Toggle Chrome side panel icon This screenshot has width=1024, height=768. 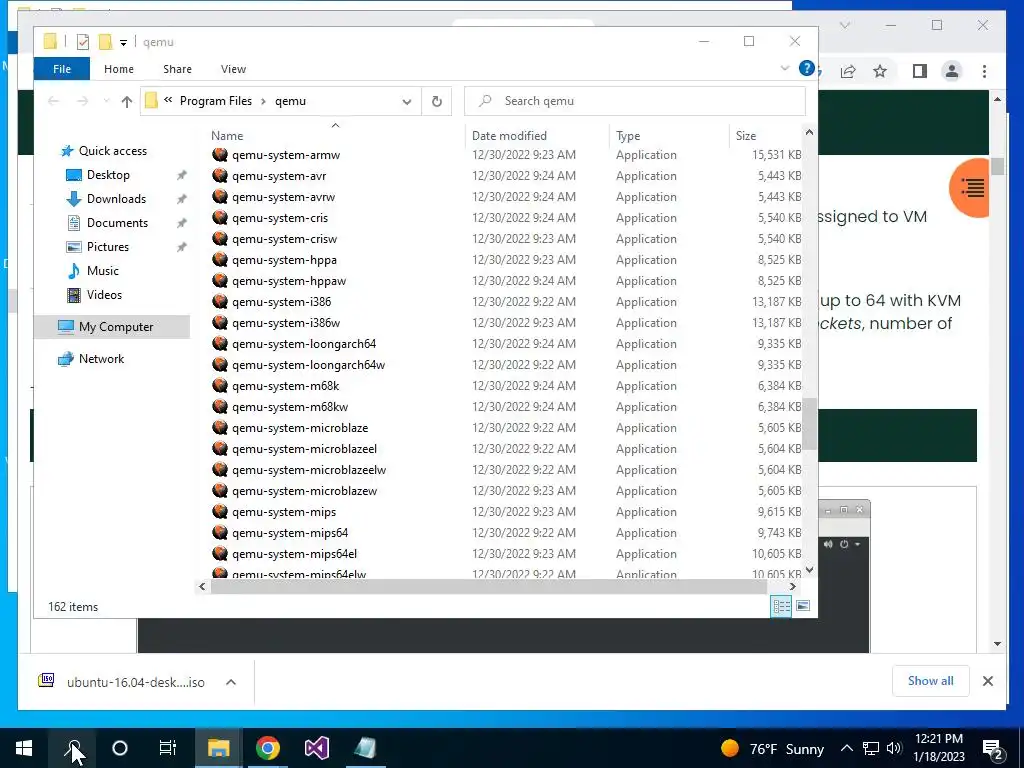click(x=920, y=71)
